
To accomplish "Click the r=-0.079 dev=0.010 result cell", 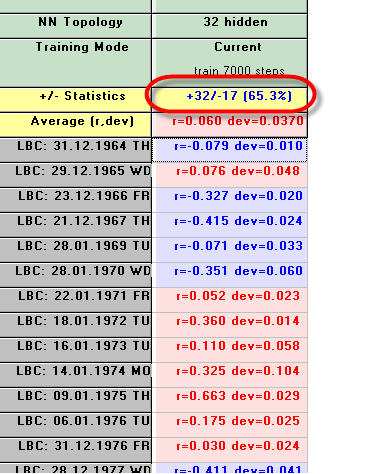I will (230, 150).
